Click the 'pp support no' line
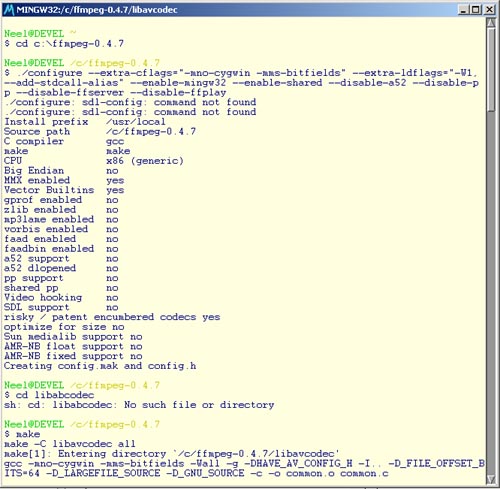Screen dimensions: 500x489 [x=61, y=278]
